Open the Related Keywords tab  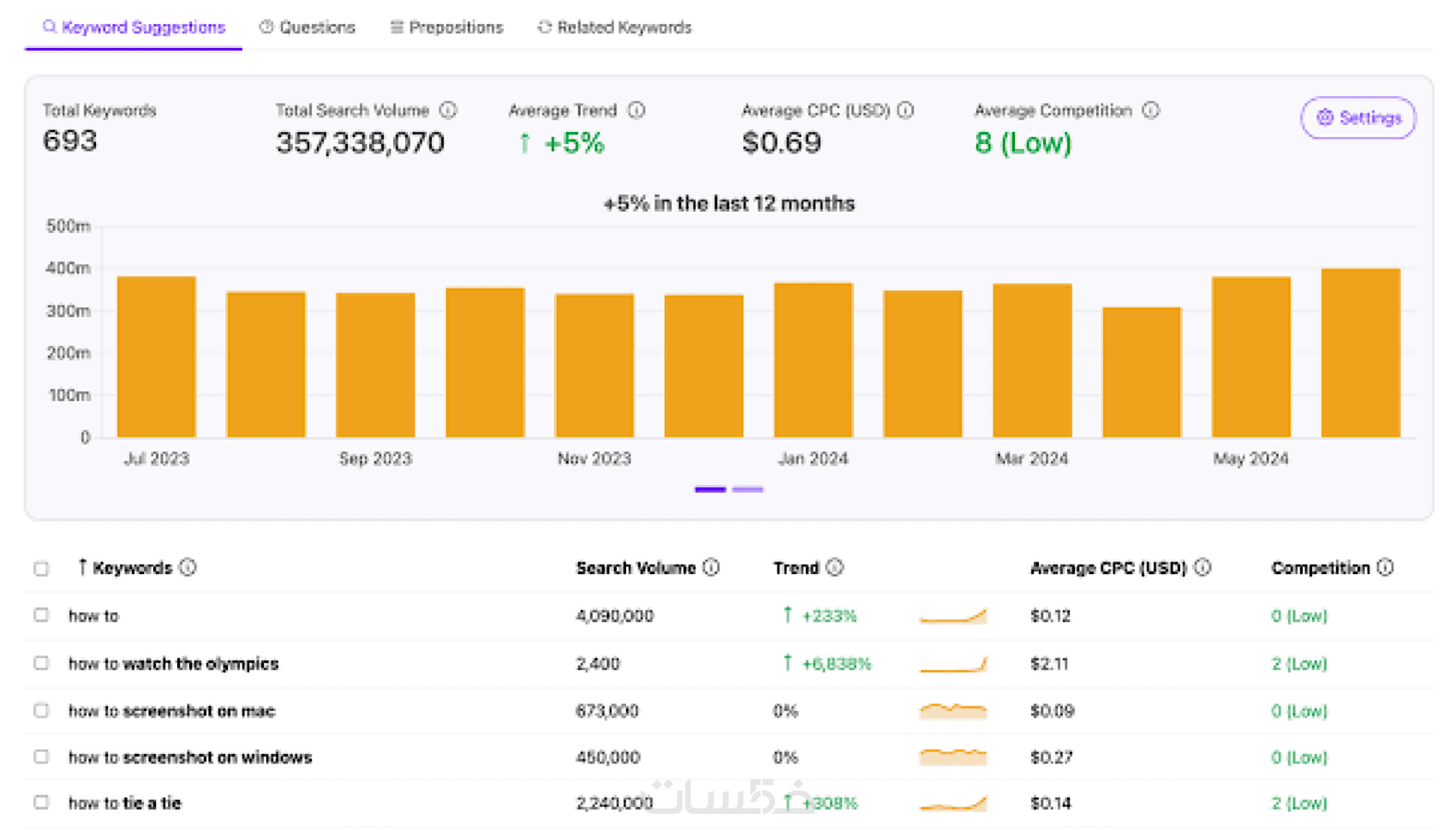(614, 27)
